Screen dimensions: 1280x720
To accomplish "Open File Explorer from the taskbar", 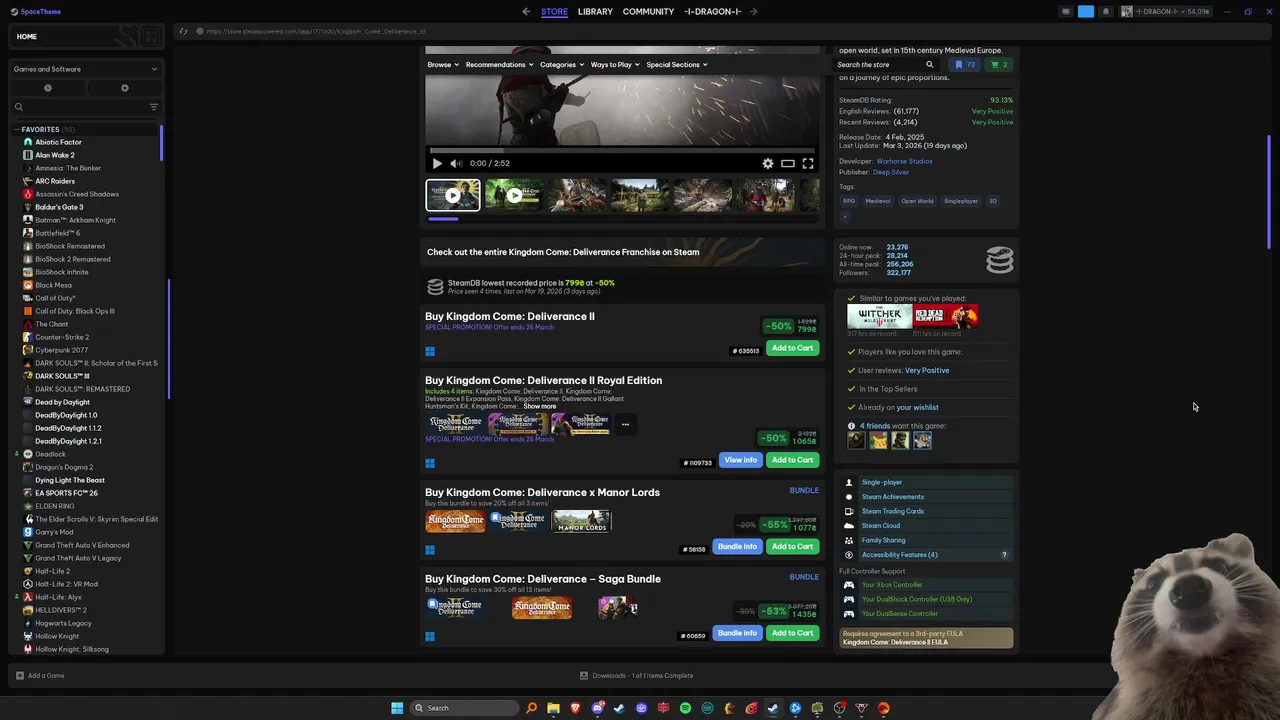I will (553, 708).
